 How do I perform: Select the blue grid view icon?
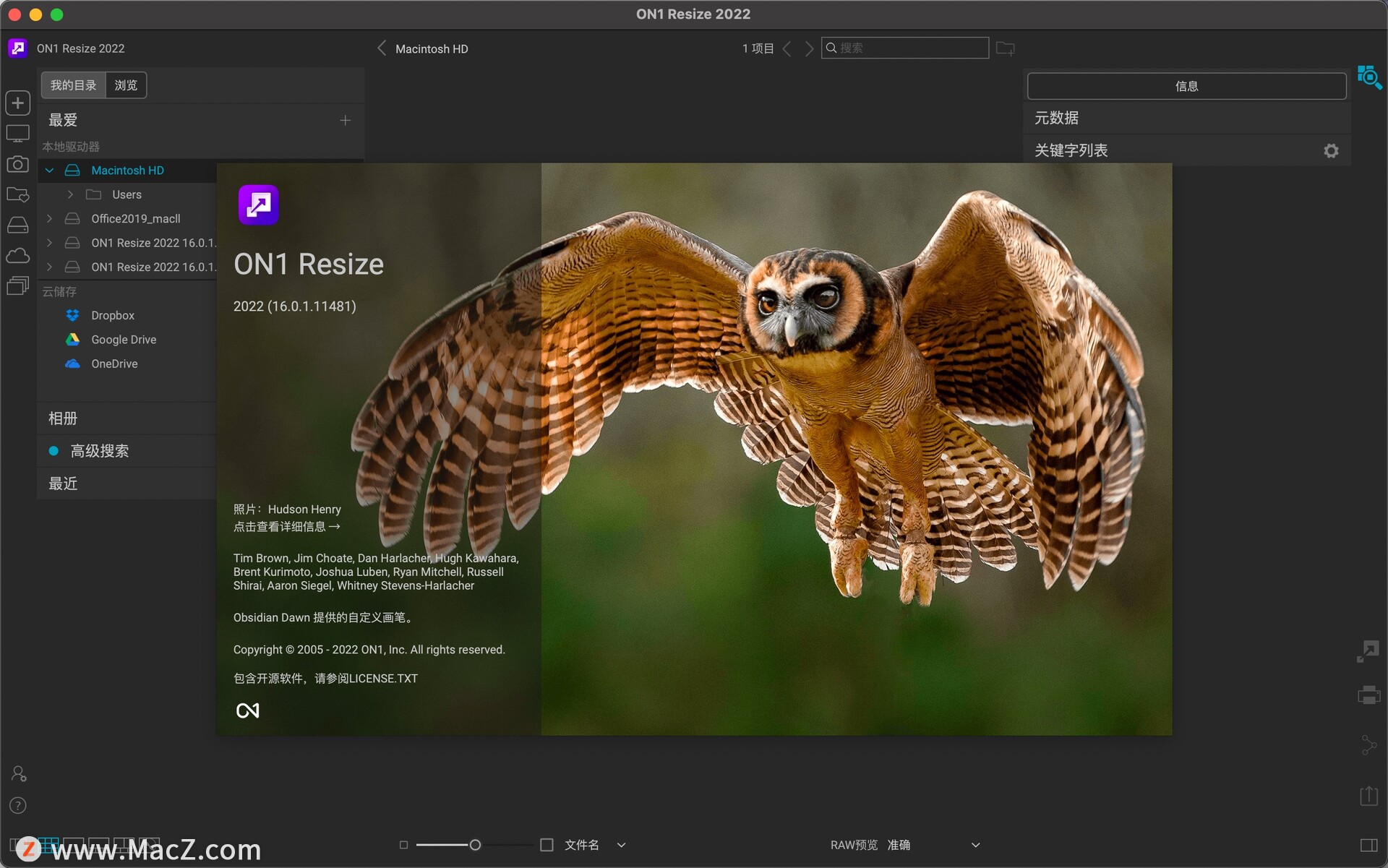click(x=49, y=845)
